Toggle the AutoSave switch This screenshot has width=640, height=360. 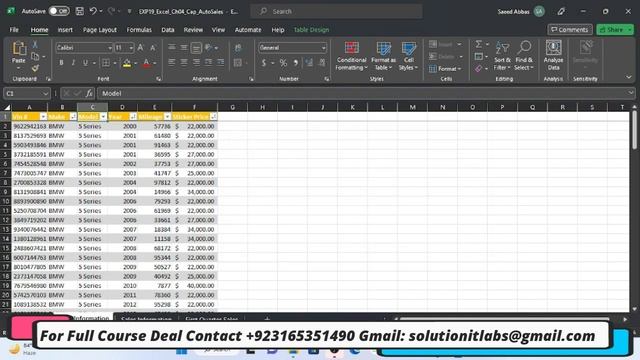point(59,11)
